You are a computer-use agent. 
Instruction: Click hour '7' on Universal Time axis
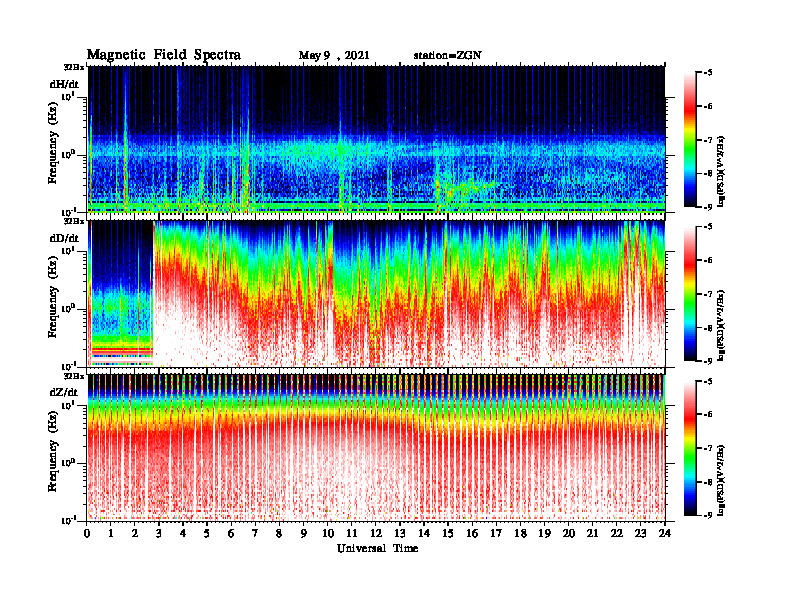tap(255, 534)
